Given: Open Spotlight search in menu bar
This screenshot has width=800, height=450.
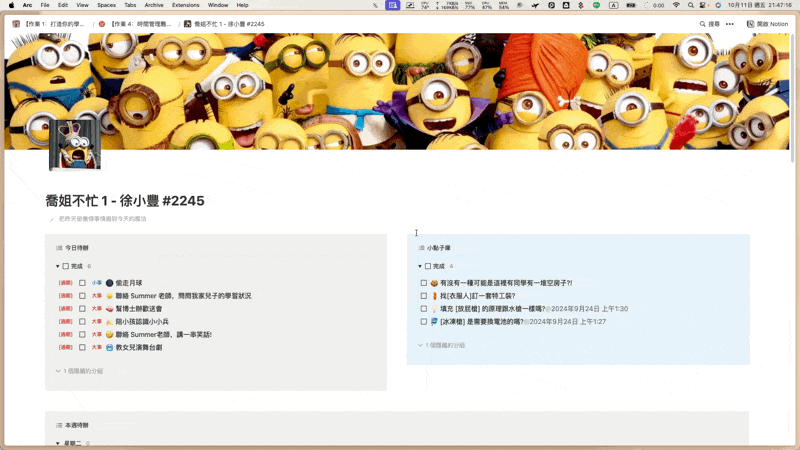Looking at the screenshot, I should 690,5.
